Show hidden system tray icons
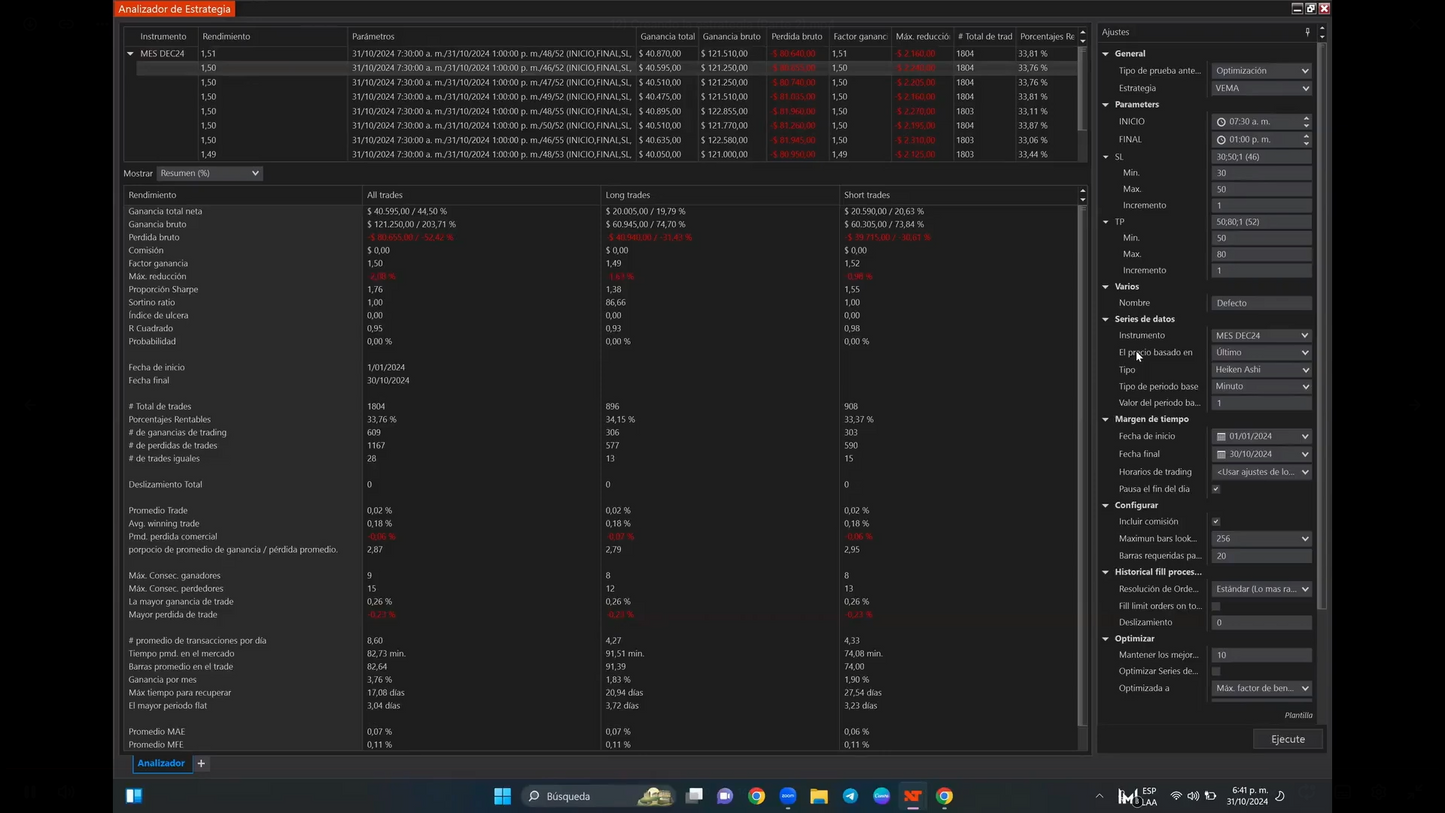The width and height of the screenshot is (1445, 813). pos(1099,796)
